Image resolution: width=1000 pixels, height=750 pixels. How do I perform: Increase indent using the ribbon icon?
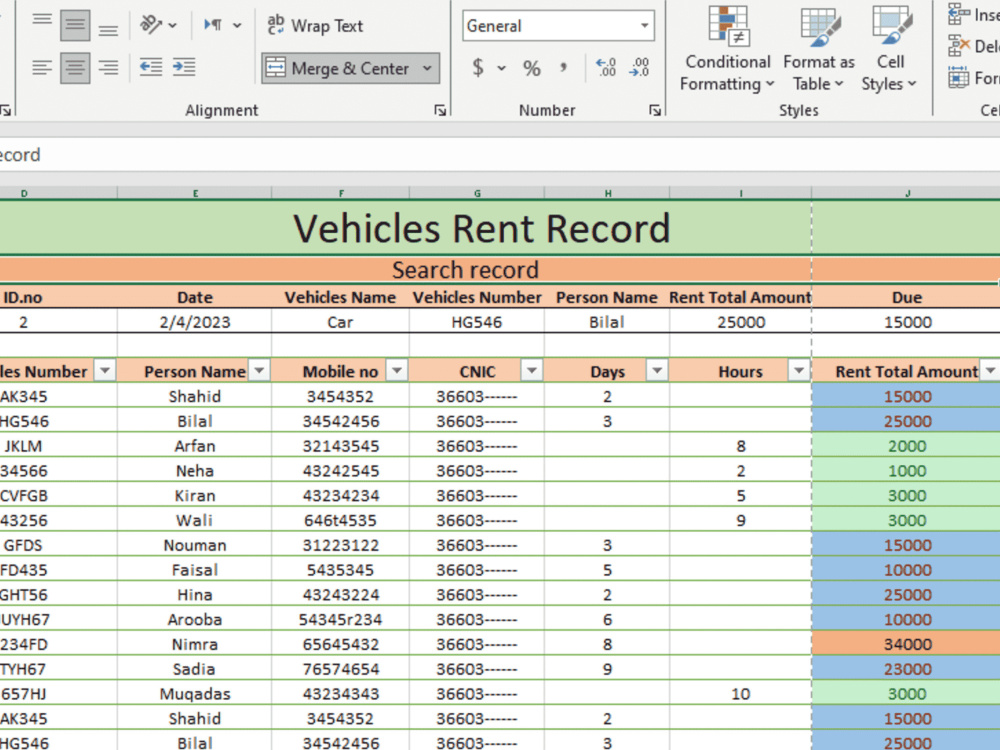[x=184, y=68]
